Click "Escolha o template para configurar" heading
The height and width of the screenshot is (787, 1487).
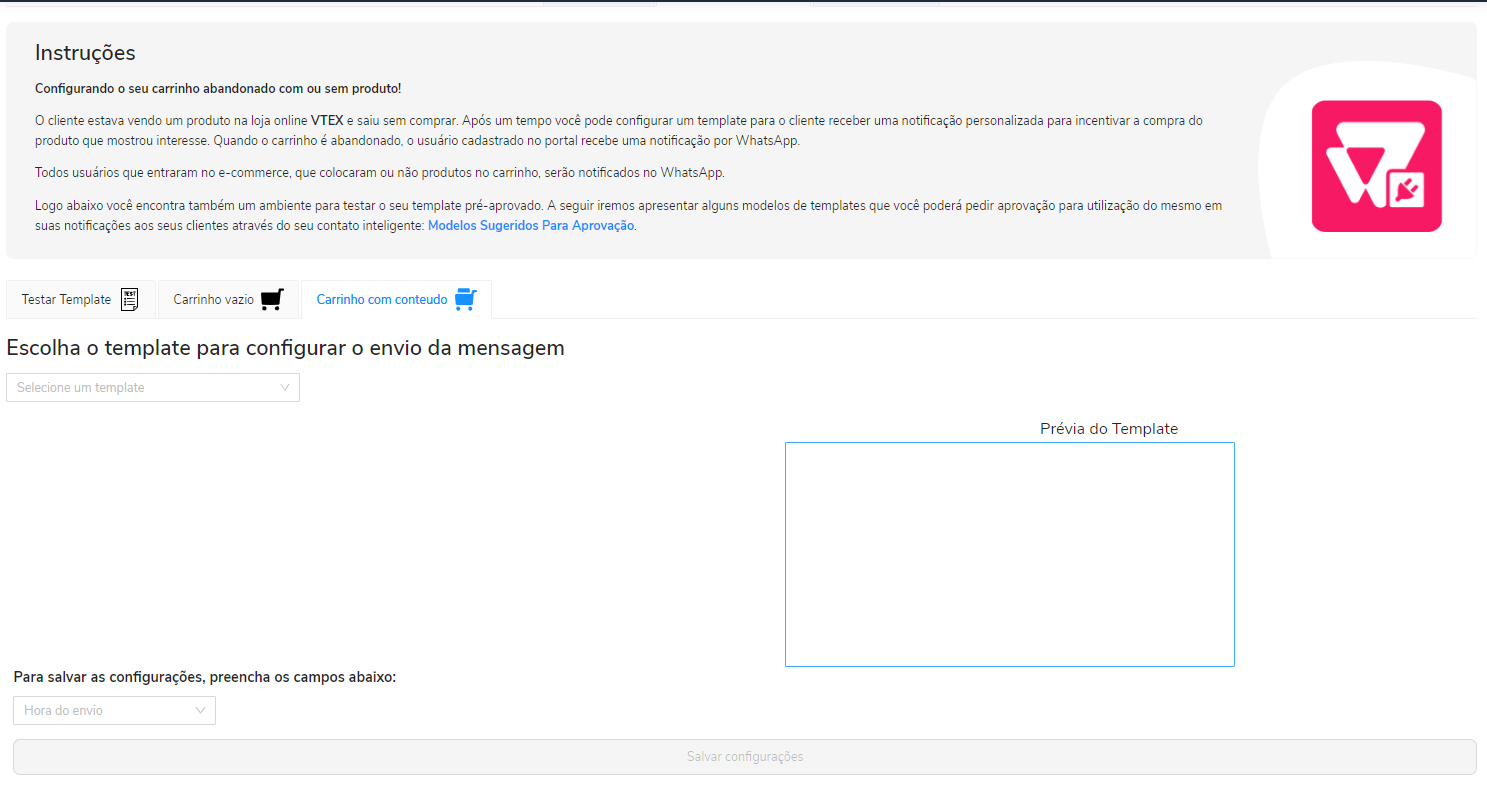tap(285, 348)
